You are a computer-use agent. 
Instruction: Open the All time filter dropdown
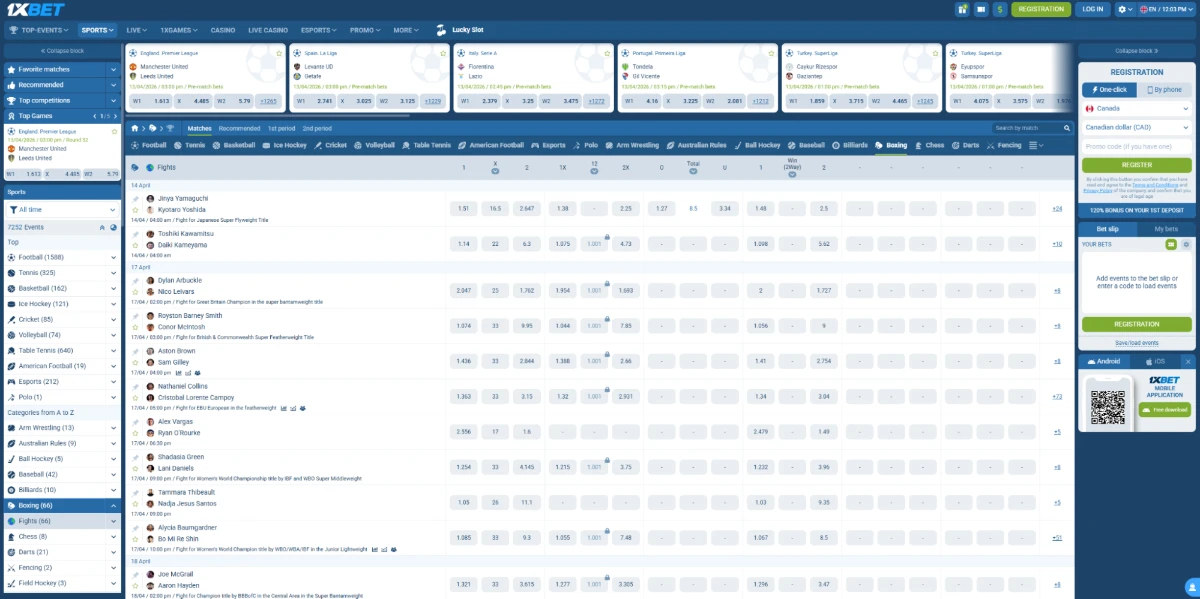point(62,210)
